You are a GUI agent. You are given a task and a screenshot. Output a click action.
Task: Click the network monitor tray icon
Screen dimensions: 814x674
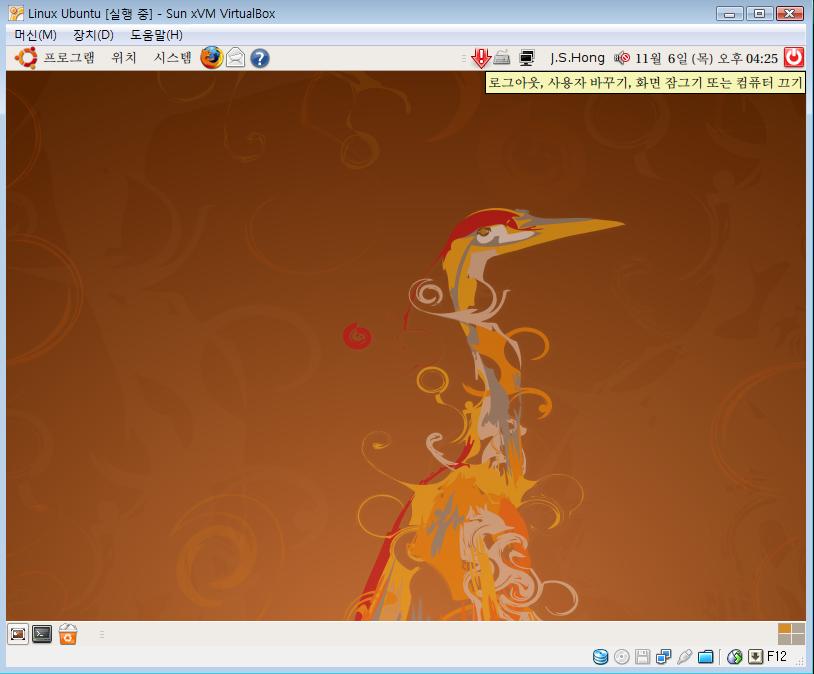click(526, 58)
